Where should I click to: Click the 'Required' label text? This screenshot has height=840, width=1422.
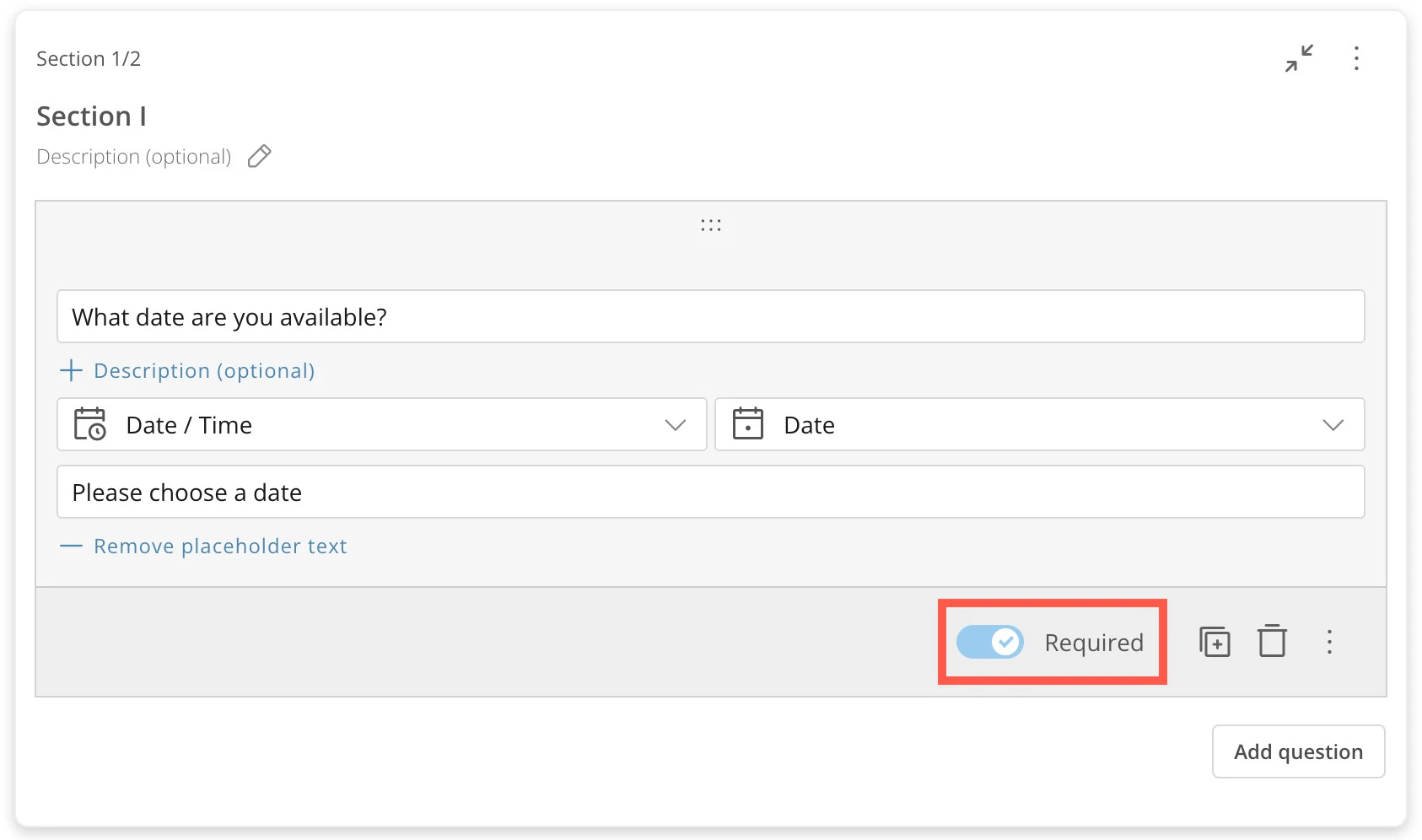1094,643
